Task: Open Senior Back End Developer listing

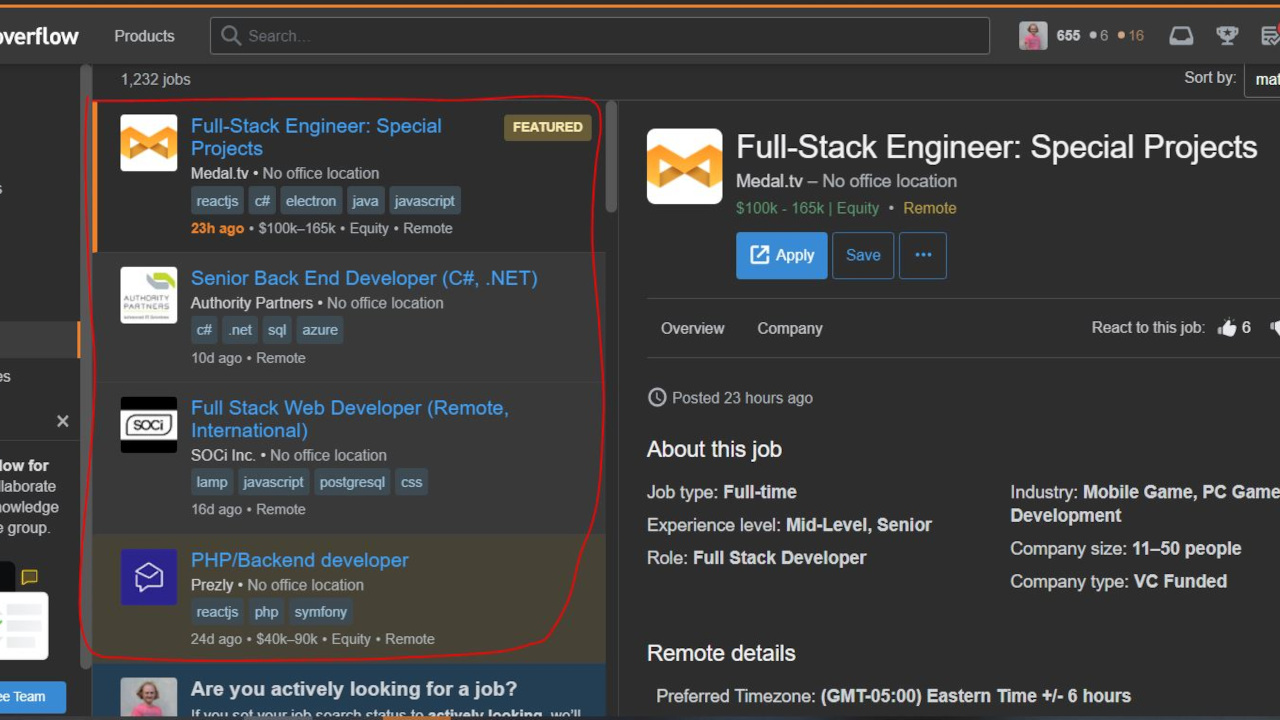Action: coord(364,278)
